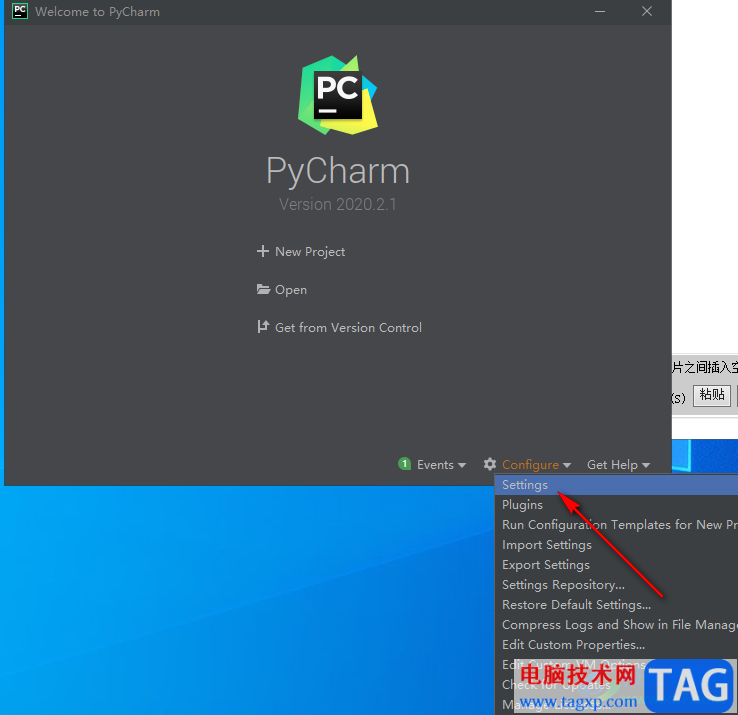Click the Welcome to PyCharm title text
Screen dimensions: 738x715
(x=97, y=12)
